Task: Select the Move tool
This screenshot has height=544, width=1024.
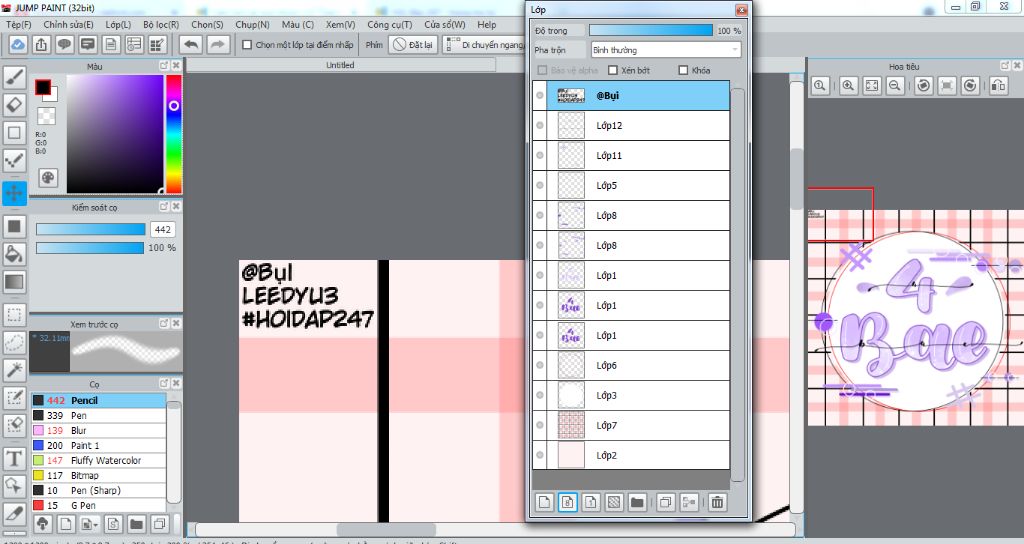Action: [14, 193]
